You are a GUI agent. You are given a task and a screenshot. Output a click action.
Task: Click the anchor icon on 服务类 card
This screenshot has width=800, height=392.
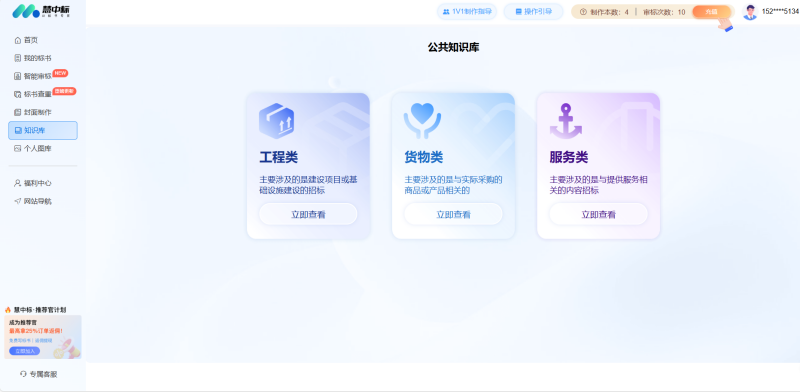(566, 121)
